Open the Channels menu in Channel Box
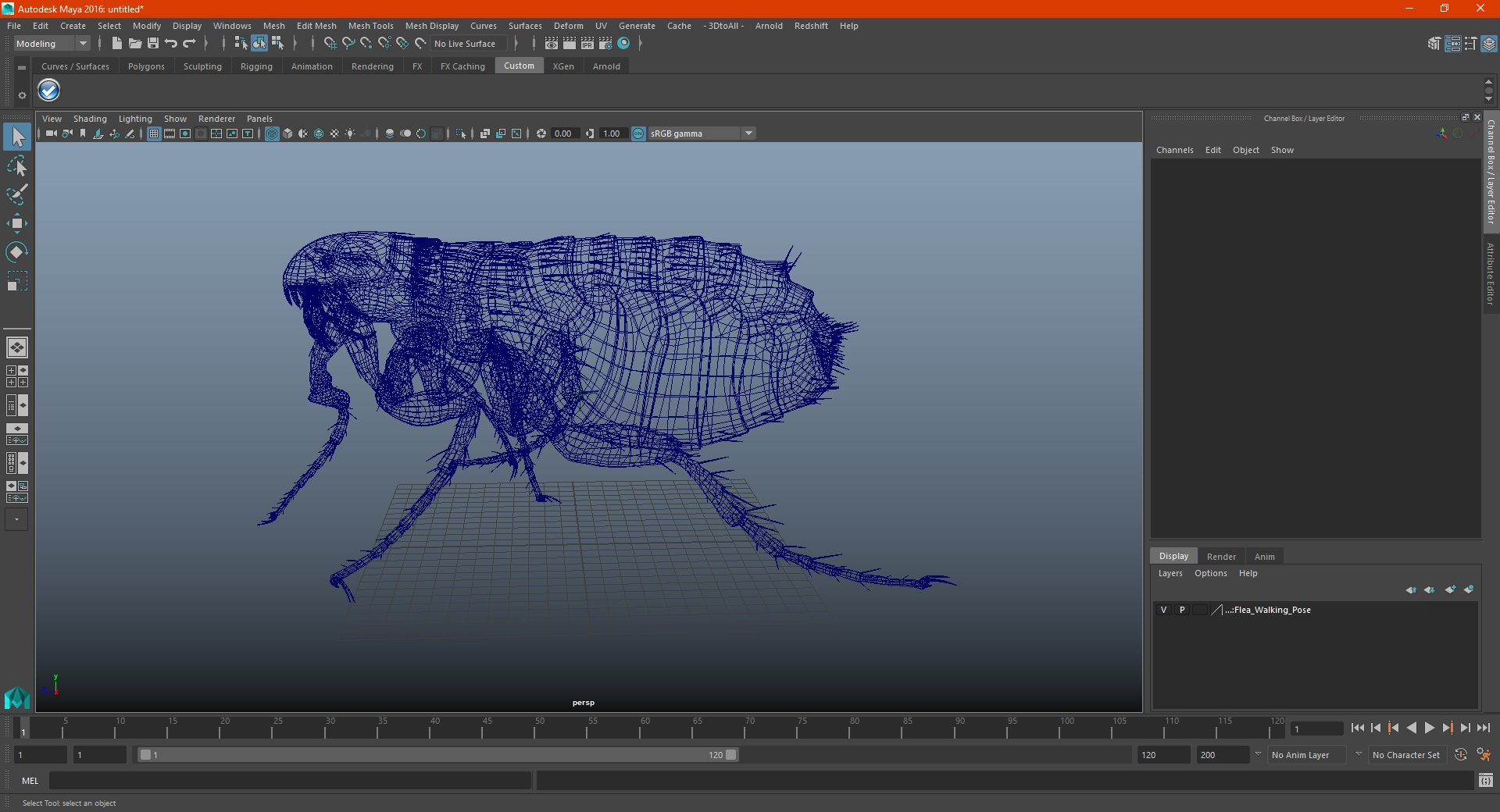The height and width of the screenshot is (812, 1500). click(1174, 150)
